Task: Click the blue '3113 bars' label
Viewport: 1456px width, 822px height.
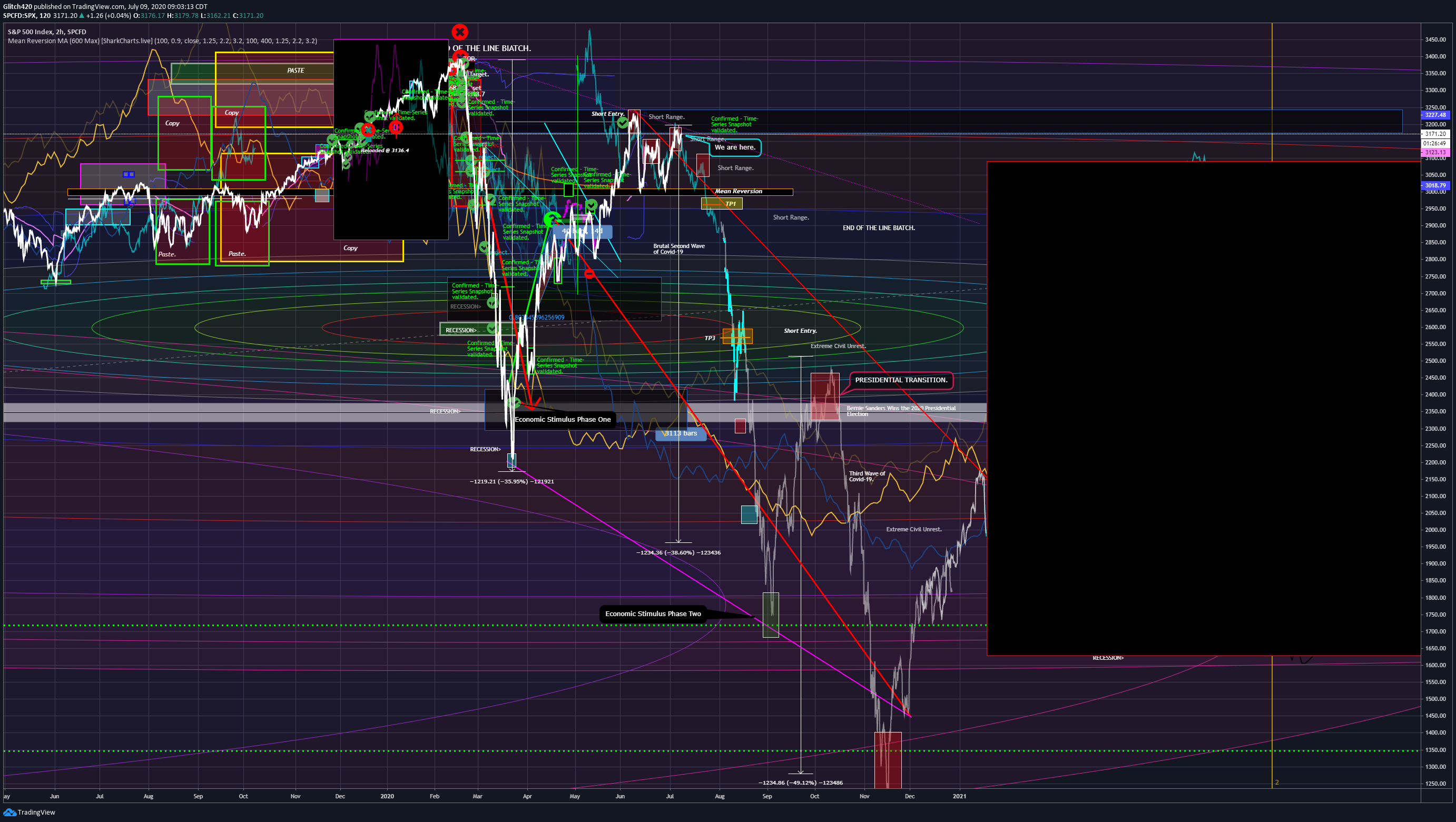Action: click(x=681, y=434)
